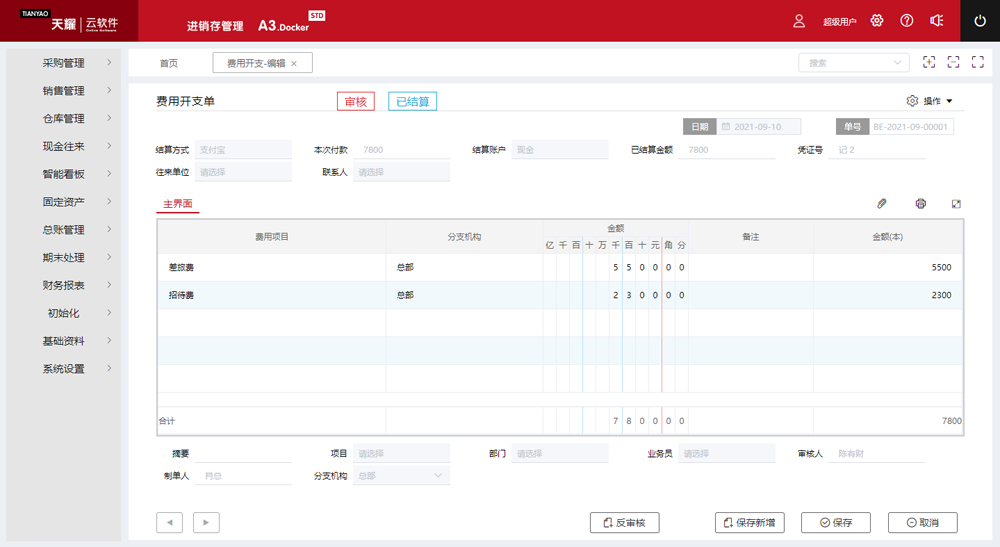1000x547 pixels.
Task: Click the 摘要 input field
Action: 243,453
